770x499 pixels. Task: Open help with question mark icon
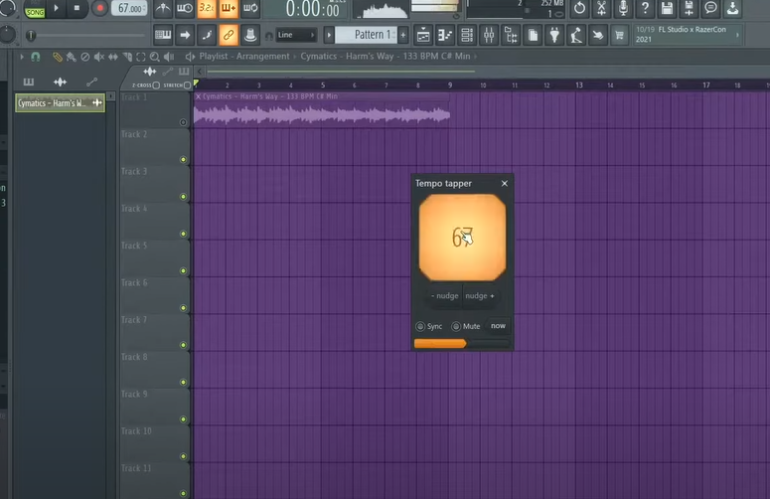(645, 8)
